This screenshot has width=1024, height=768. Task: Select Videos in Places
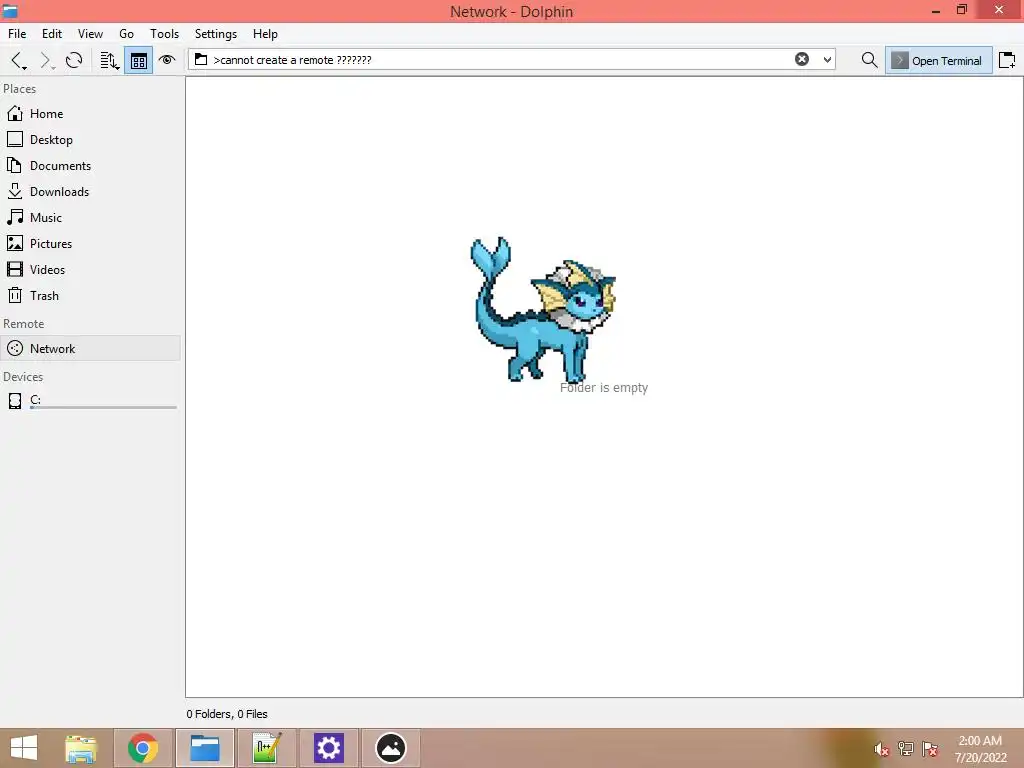(x=91, y=270)
